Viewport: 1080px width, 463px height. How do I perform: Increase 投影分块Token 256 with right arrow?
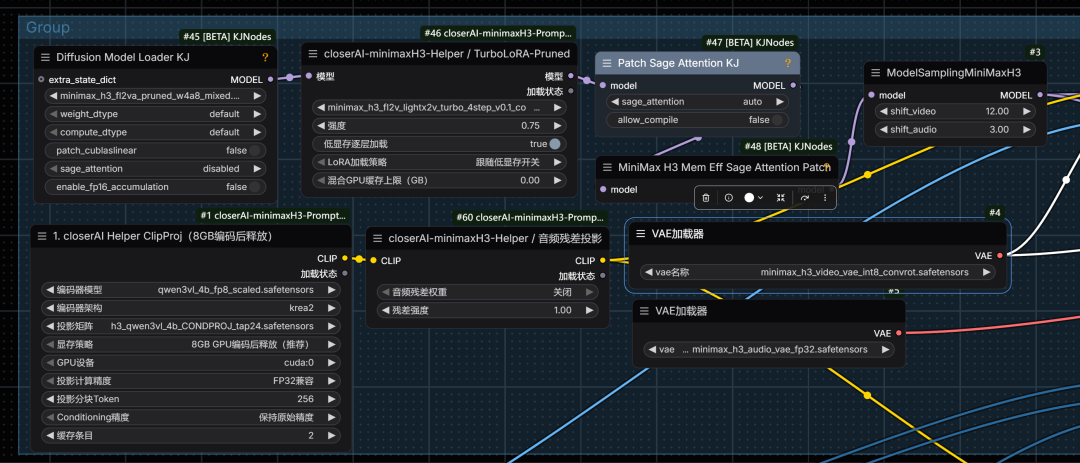[x=331, y=399]
